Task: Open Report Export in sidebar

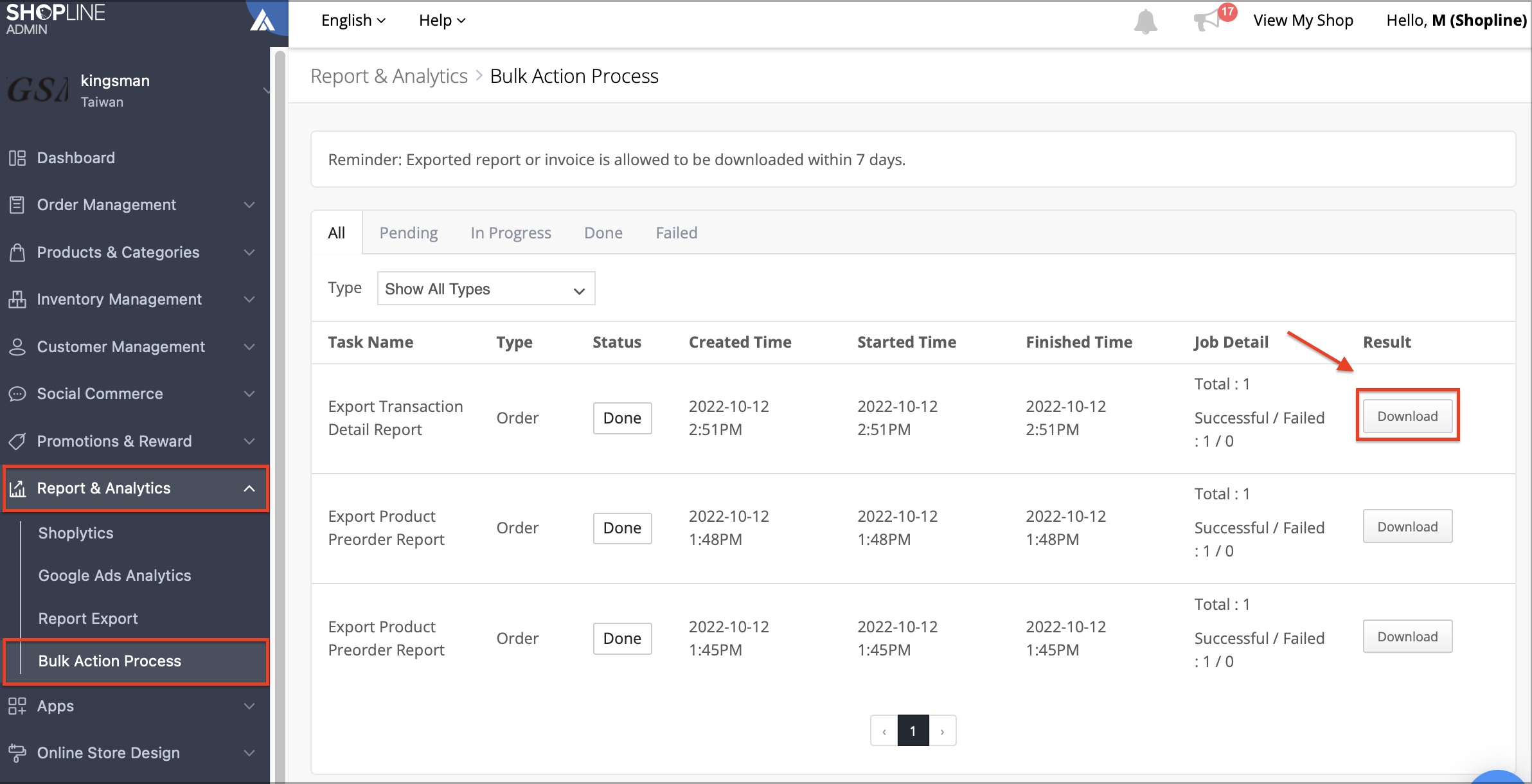Action: [x=88, y=619]
